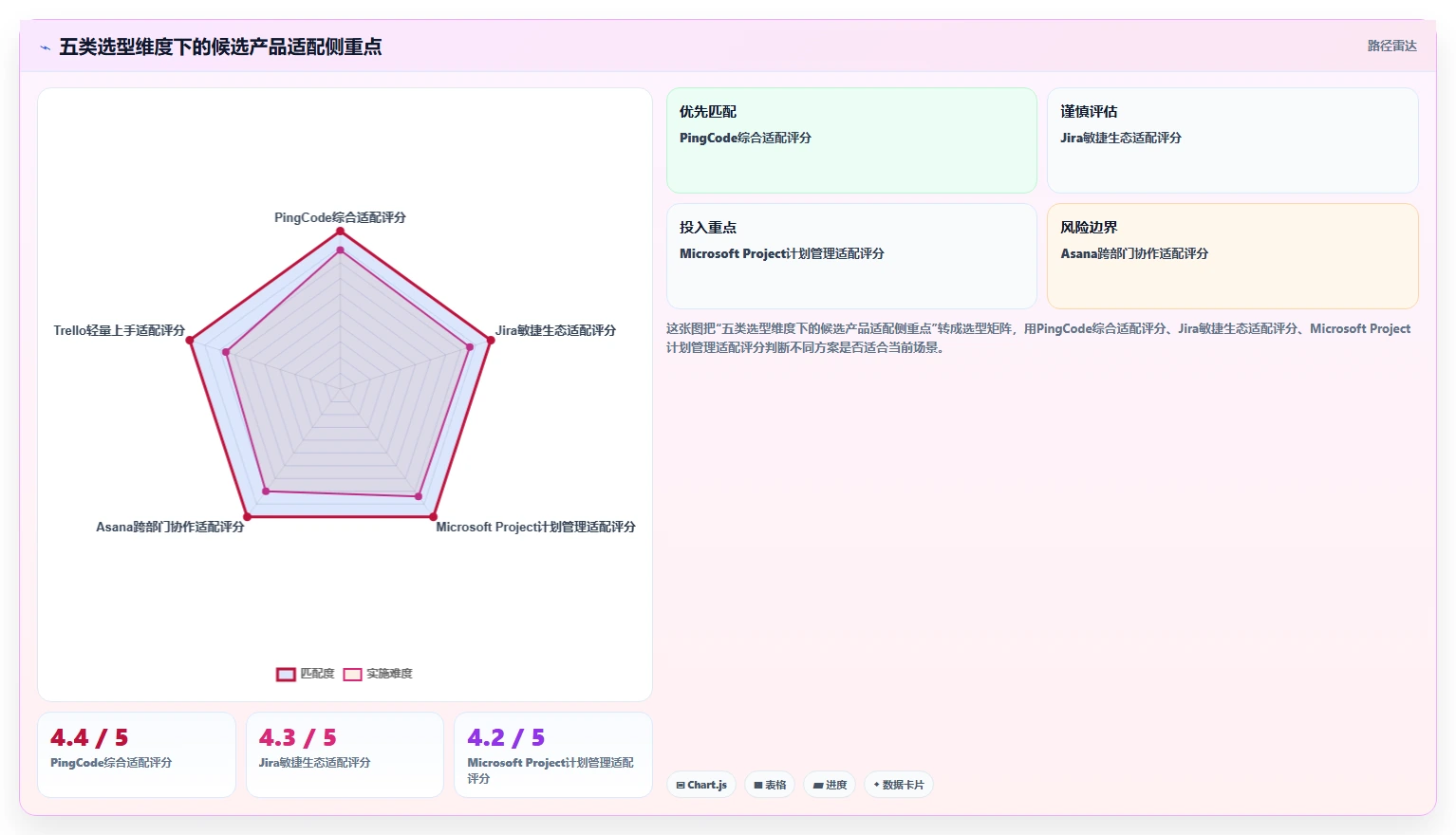Click the 4.3 / 5 score card
Image resolution: width=1456 pixels, height=835 pixels.
pyautogui.click(x=345, y=754)
